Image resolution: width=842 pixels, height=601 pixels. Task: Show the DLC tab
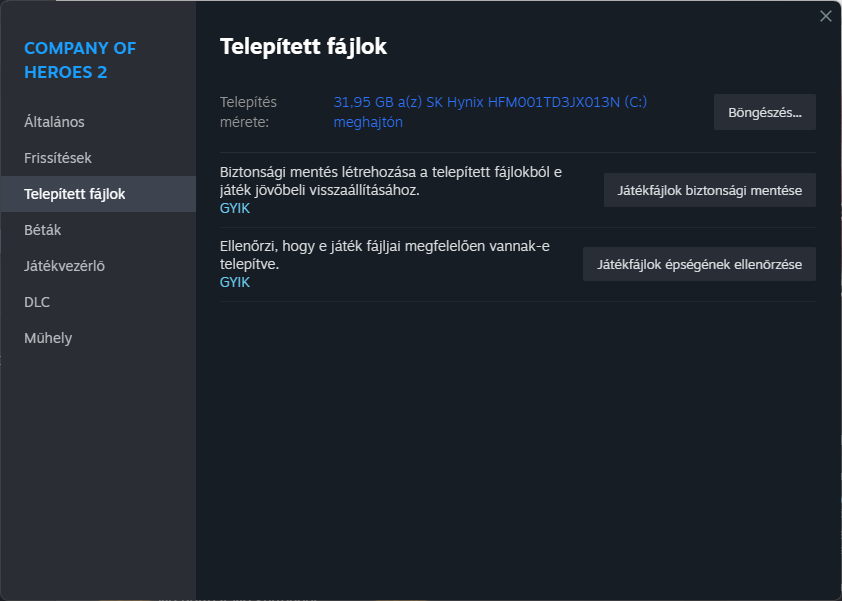click(x=37, y=302)
